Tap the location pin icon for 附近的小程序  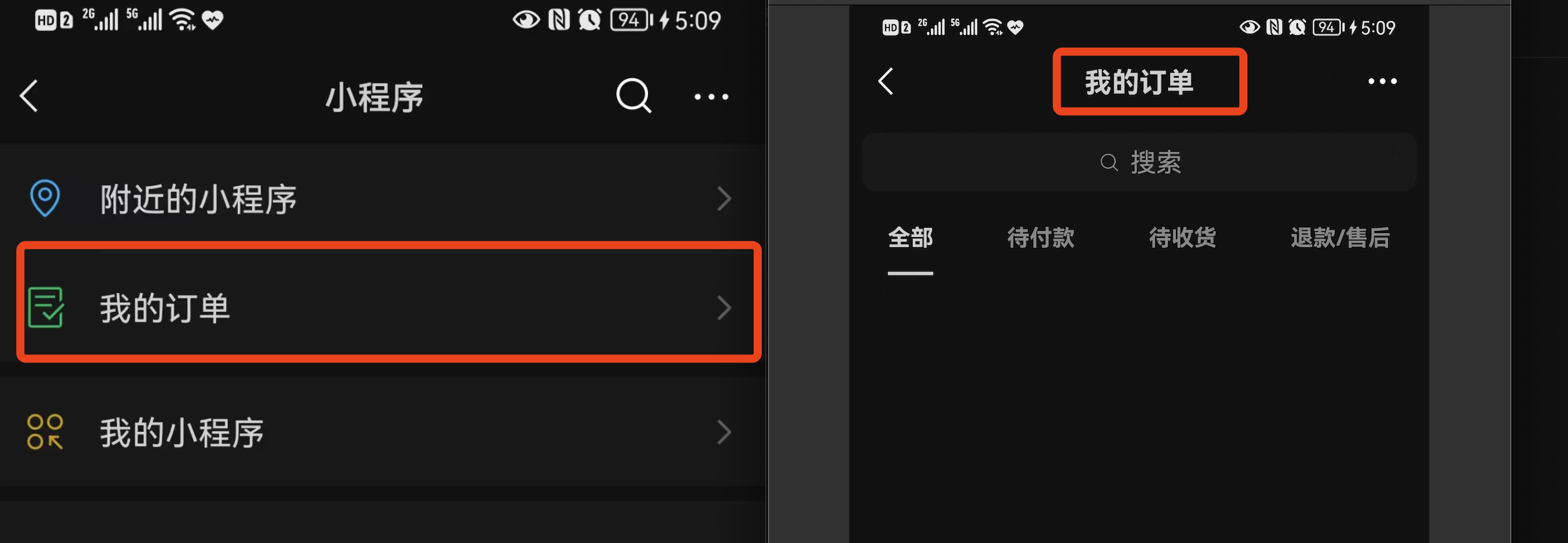45,198
